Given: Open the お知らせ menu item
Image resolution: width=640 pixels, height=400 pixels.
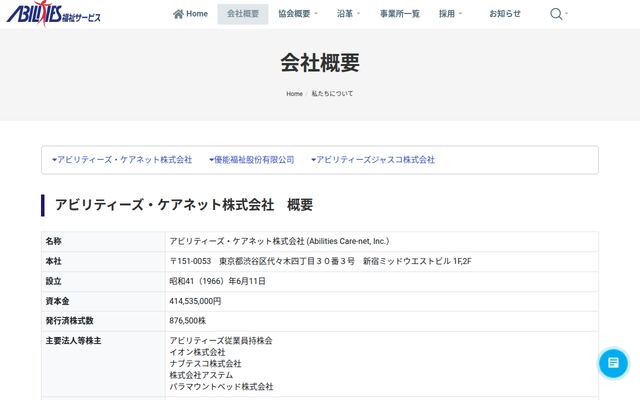Looking at the screenshot, I should point(505,14).
